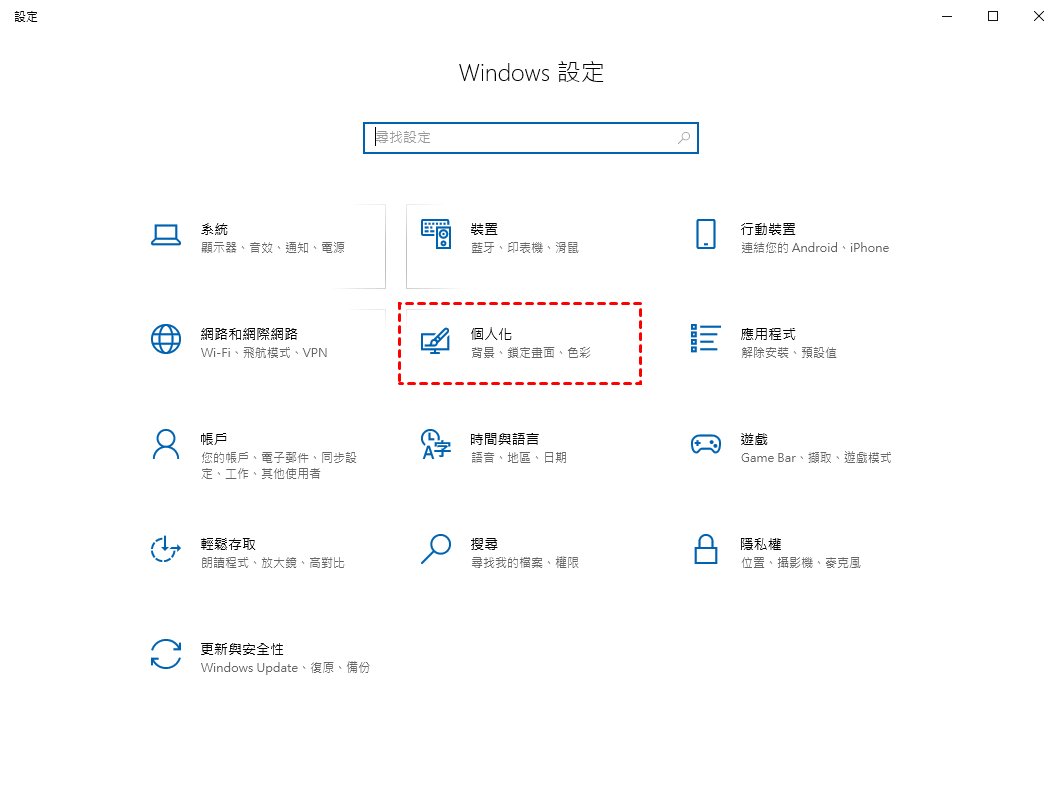1062x808 pixels.
Task: Click the 帳戶 person icon
Action: 166,445
